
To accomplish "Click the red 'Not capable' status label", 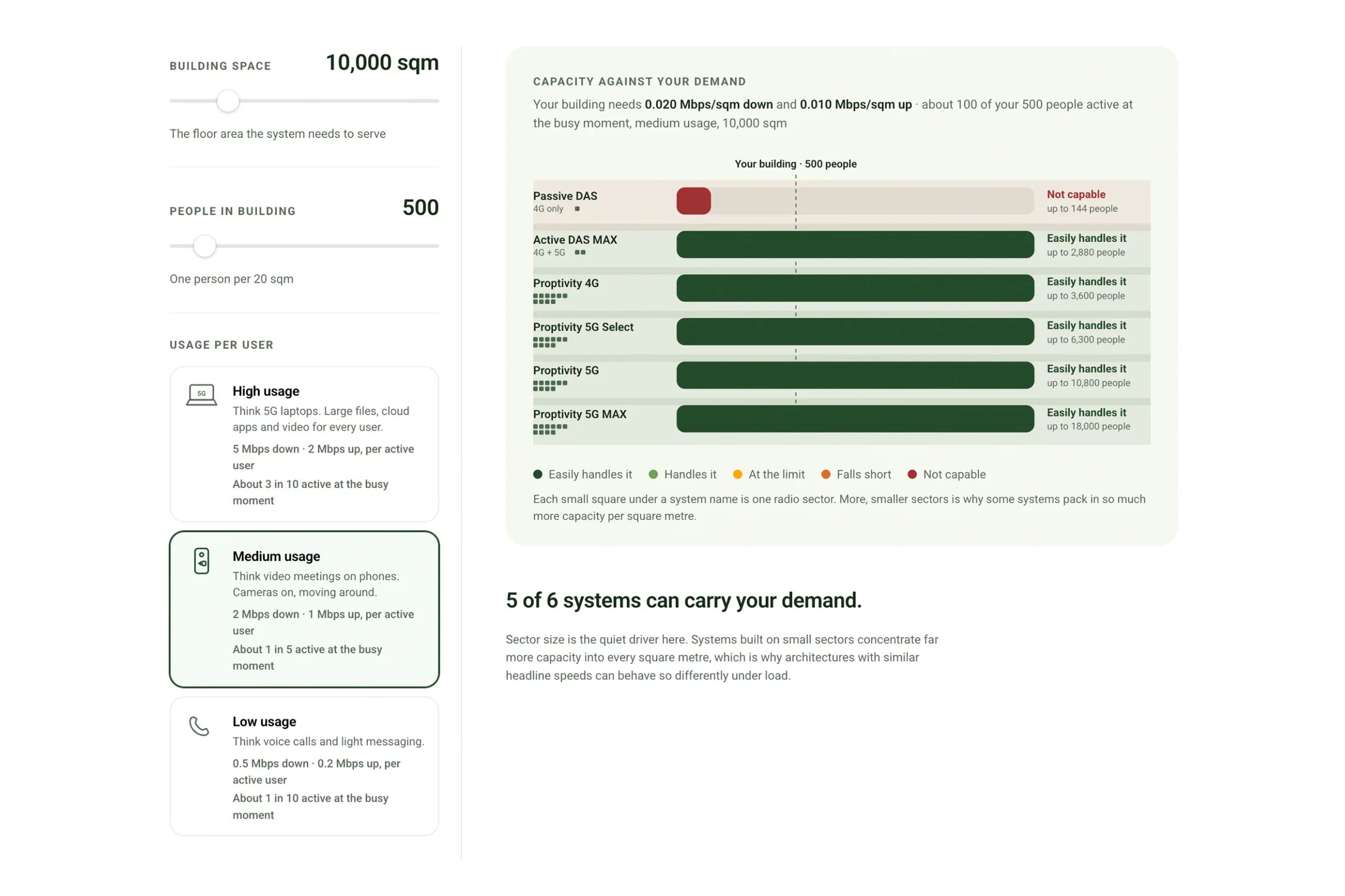I will pos(1076,194).
